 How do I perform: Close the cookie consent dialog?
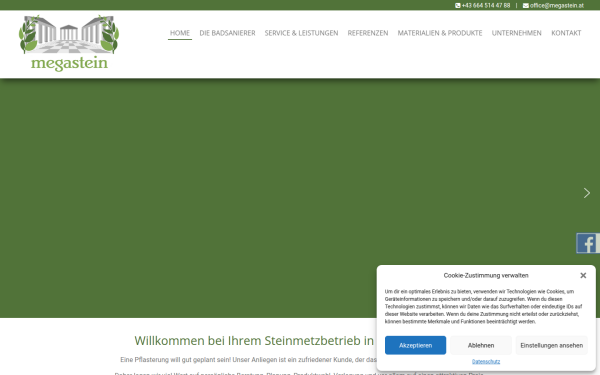583,276
